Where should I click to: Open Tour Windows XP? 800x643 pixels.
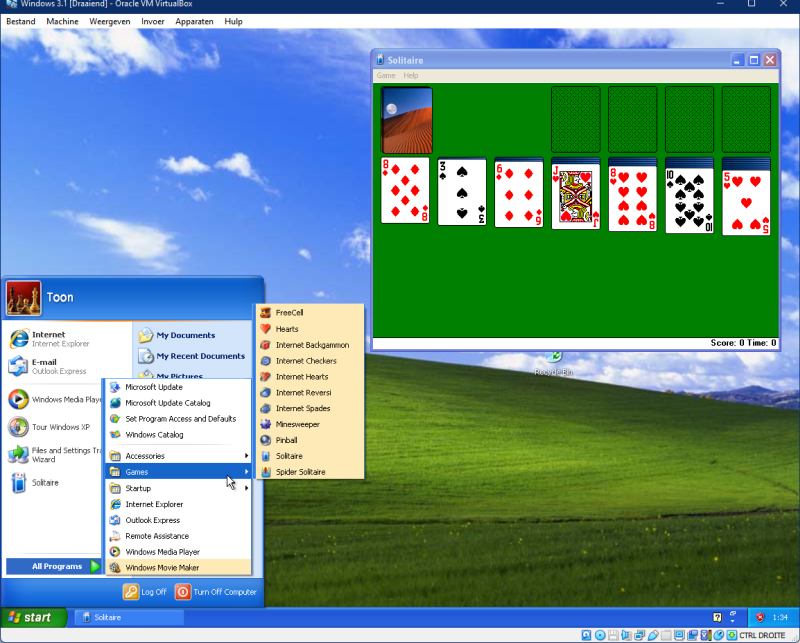(54, 427)
